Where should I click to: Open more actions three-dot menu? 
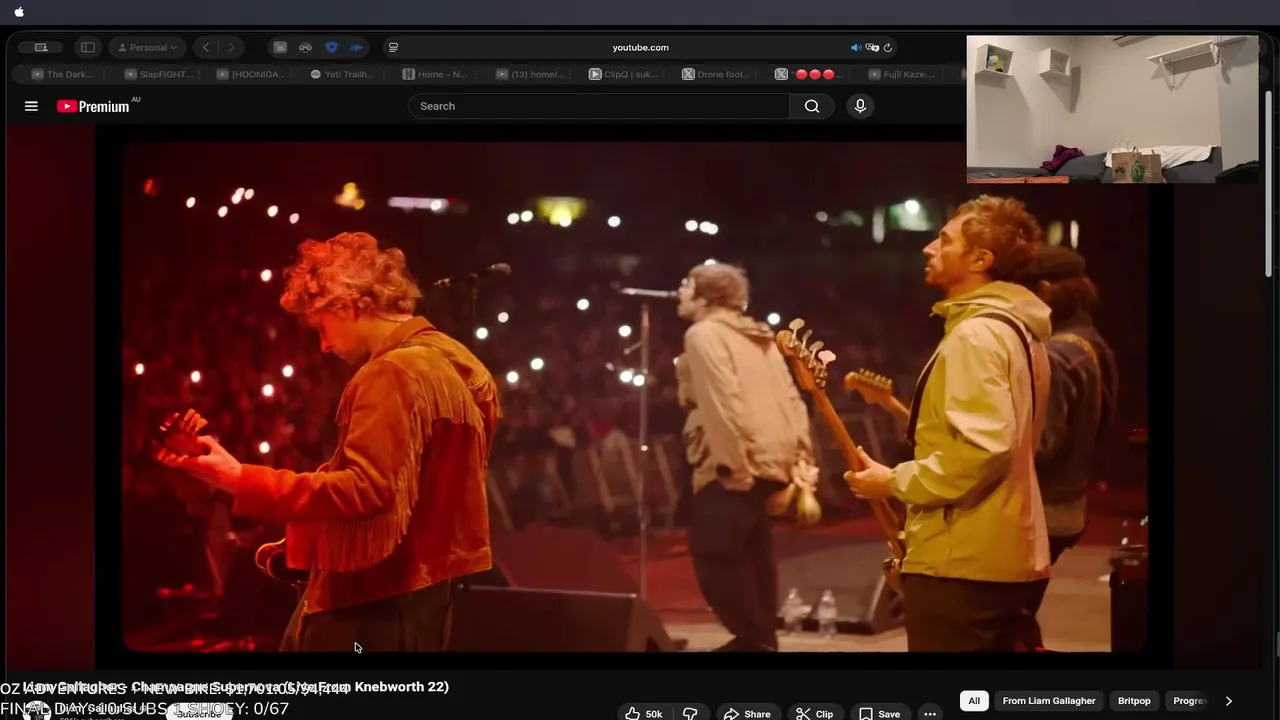click(x=930, y=713)
